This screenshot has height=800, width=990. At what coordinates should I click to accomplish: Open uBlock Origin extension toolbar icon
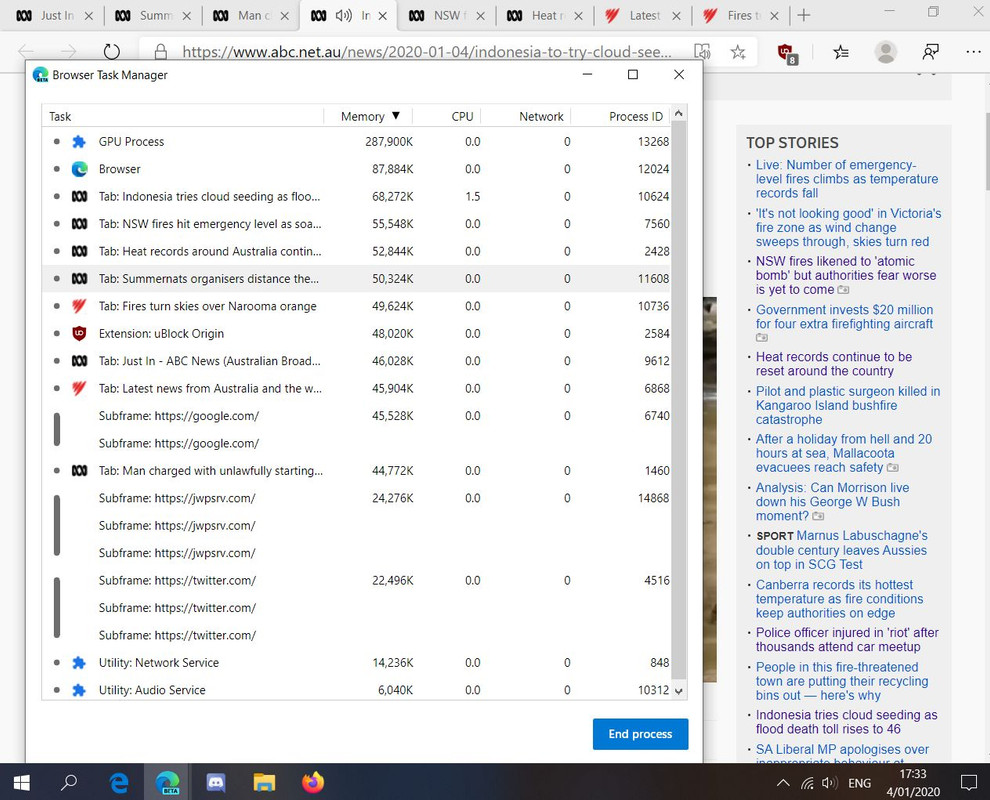click(787, 53)
